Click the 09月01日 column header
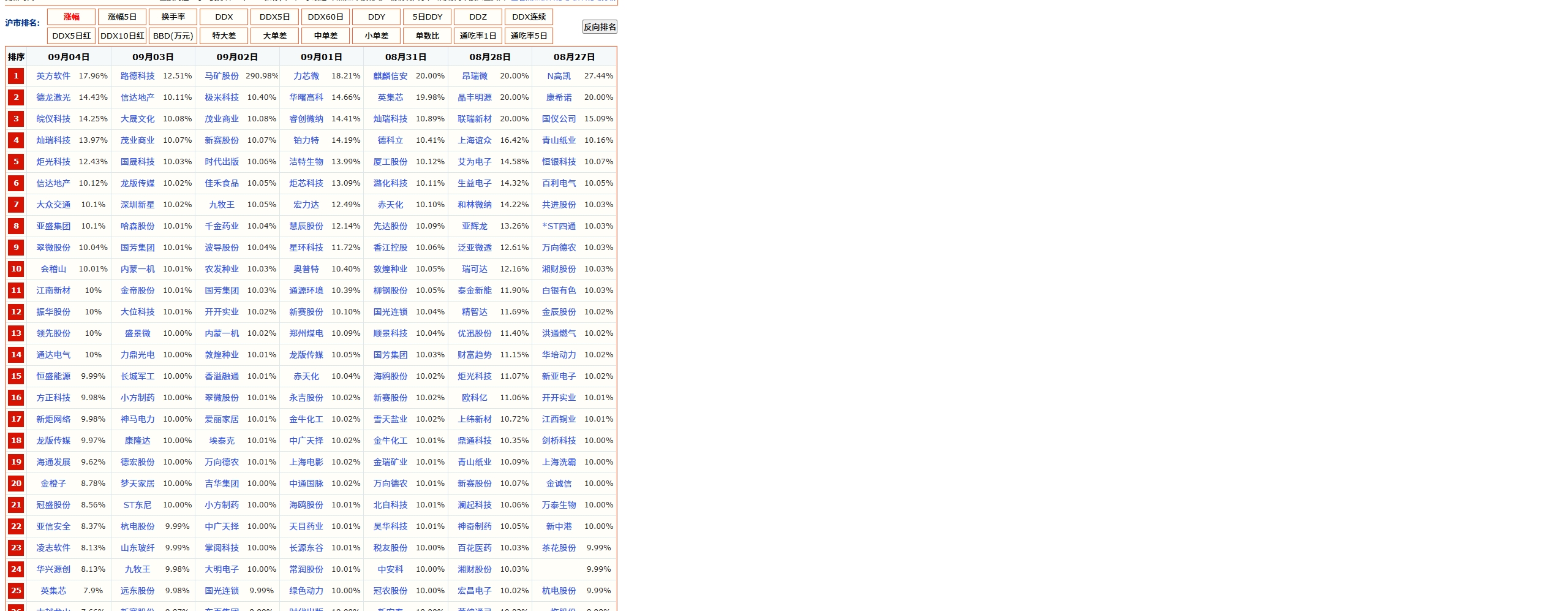This screenshot has height=611, width=1568. 322,57
